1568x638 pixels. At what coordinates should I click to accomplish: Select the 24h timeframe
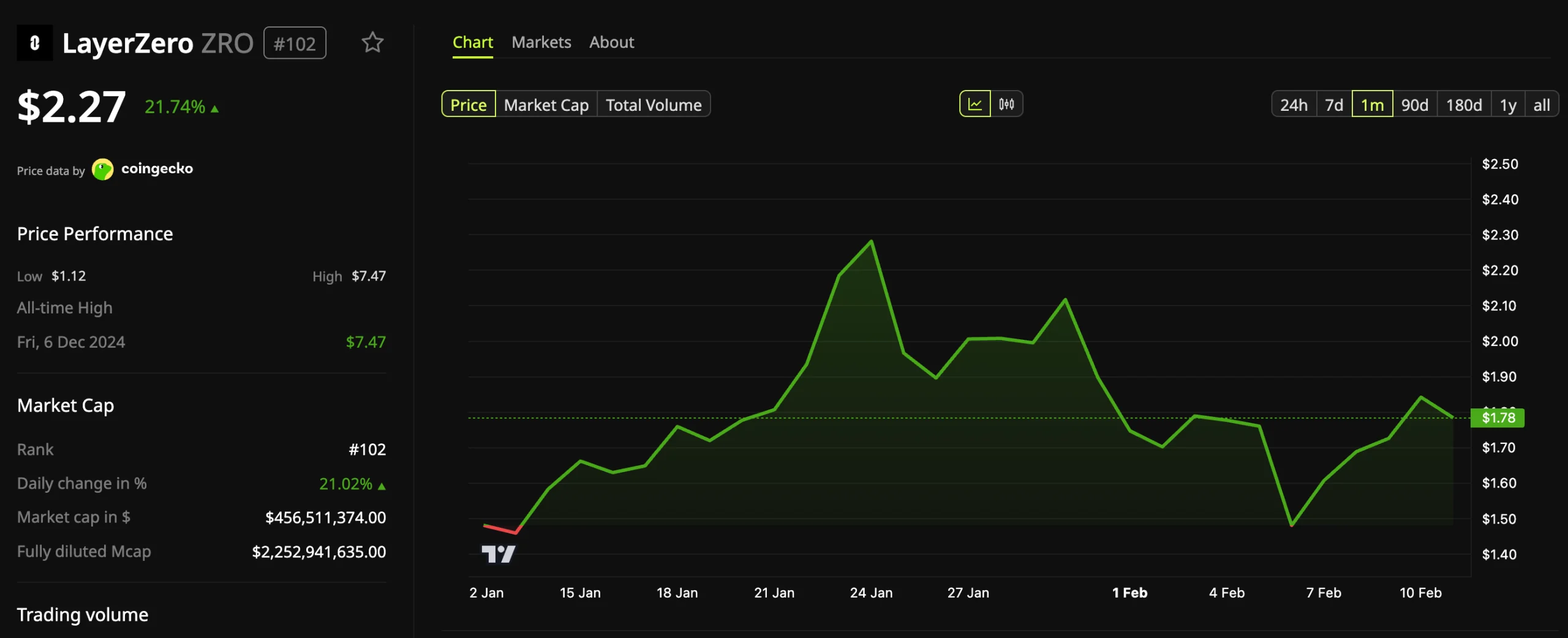[x=1294, y=104]
